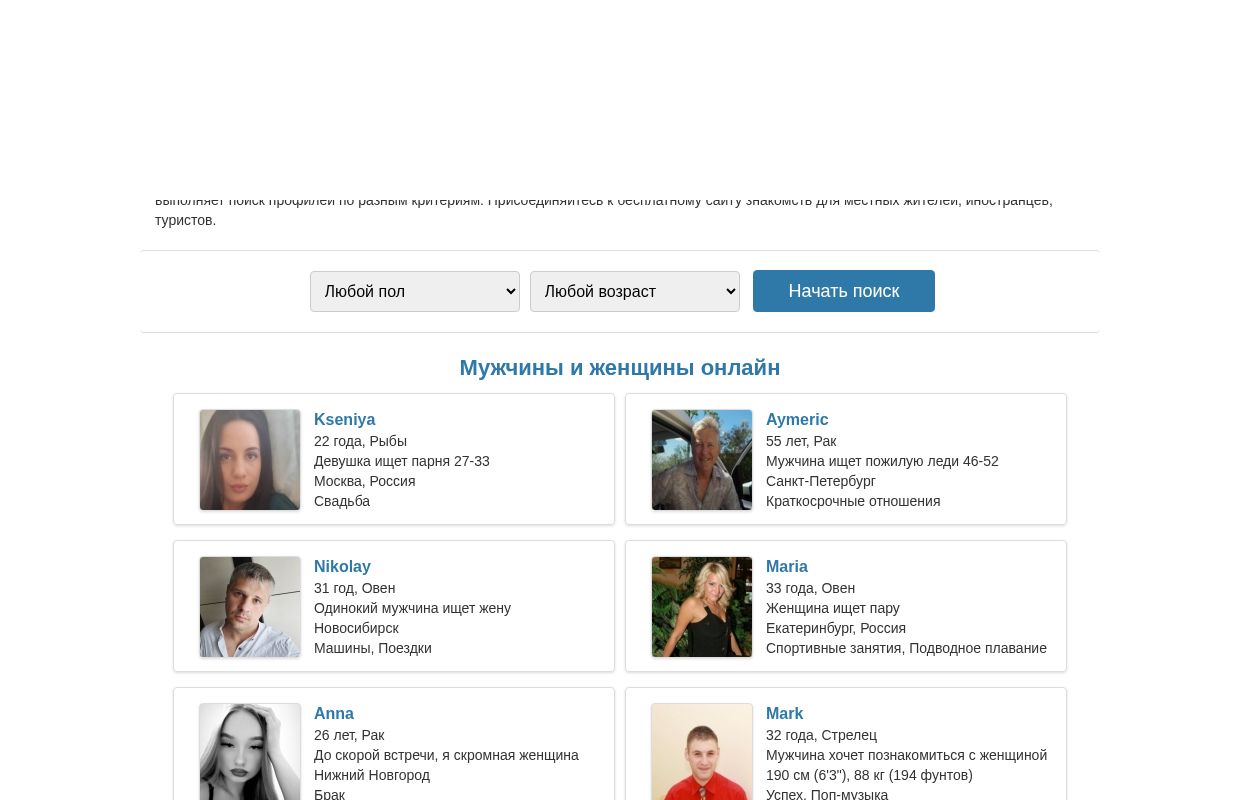Open Mark's profile name link
This screenshot has width=1240, height=800.
click(x=785, y=714)
